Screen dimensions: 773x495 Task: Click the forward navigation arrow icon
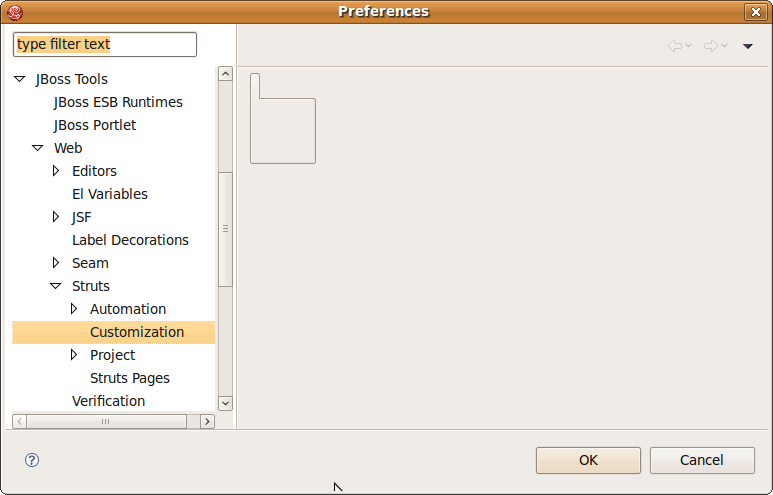(x=710, y=46)
